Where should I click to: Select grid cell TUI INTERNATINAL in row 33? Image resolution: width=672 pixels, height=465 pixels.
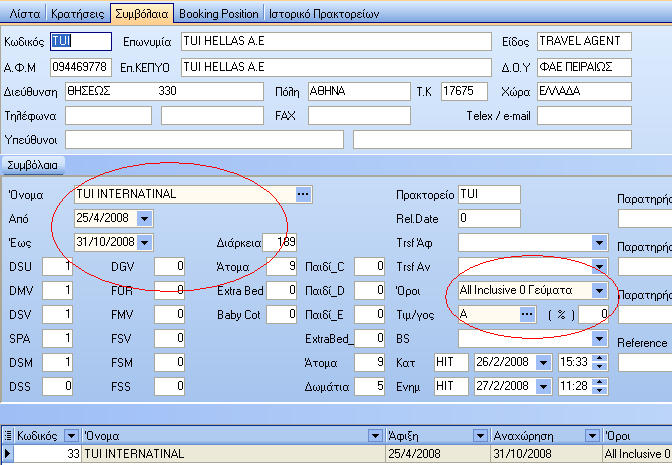pos(234,454)
